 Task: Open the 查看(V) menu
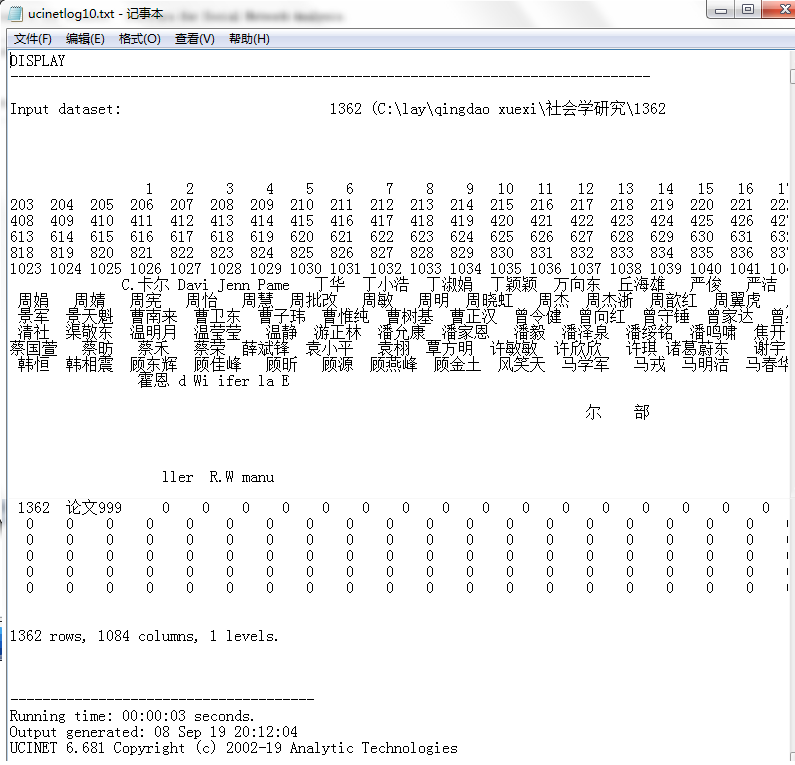pos(195,39)
